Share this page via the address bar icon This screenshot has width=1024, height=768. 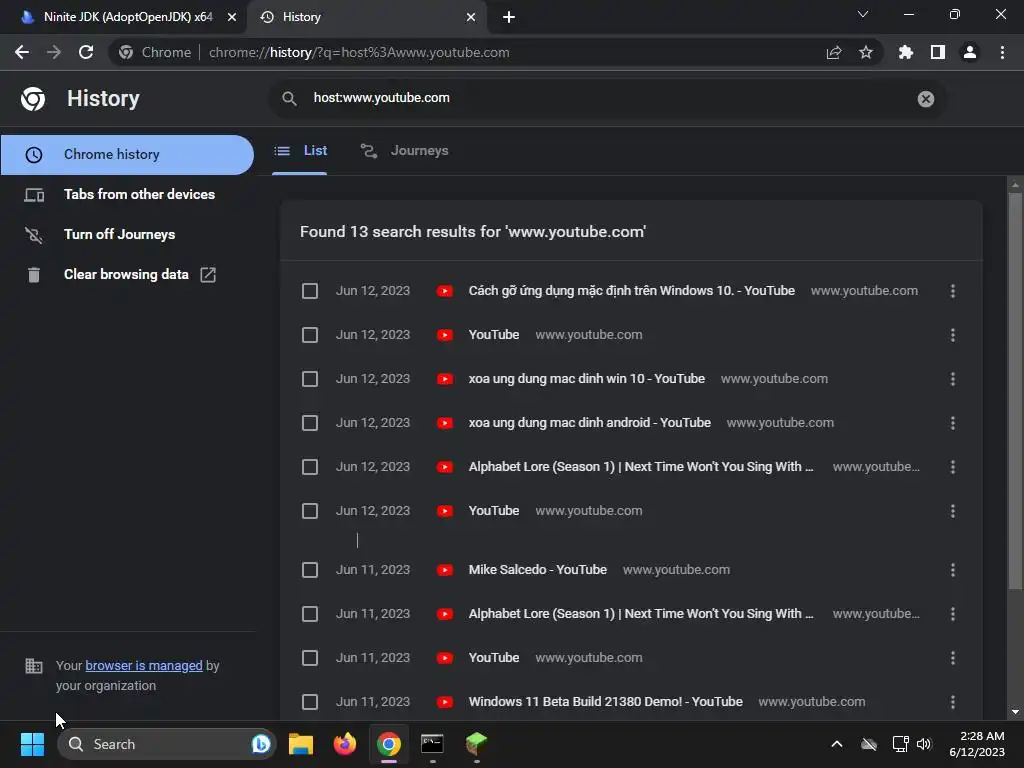point(834,52)
